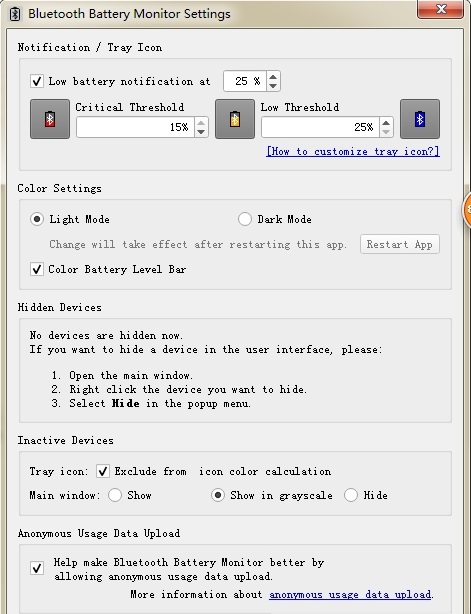
Task: Choose Show for inactive devices in main window
Action: point(115,495)
